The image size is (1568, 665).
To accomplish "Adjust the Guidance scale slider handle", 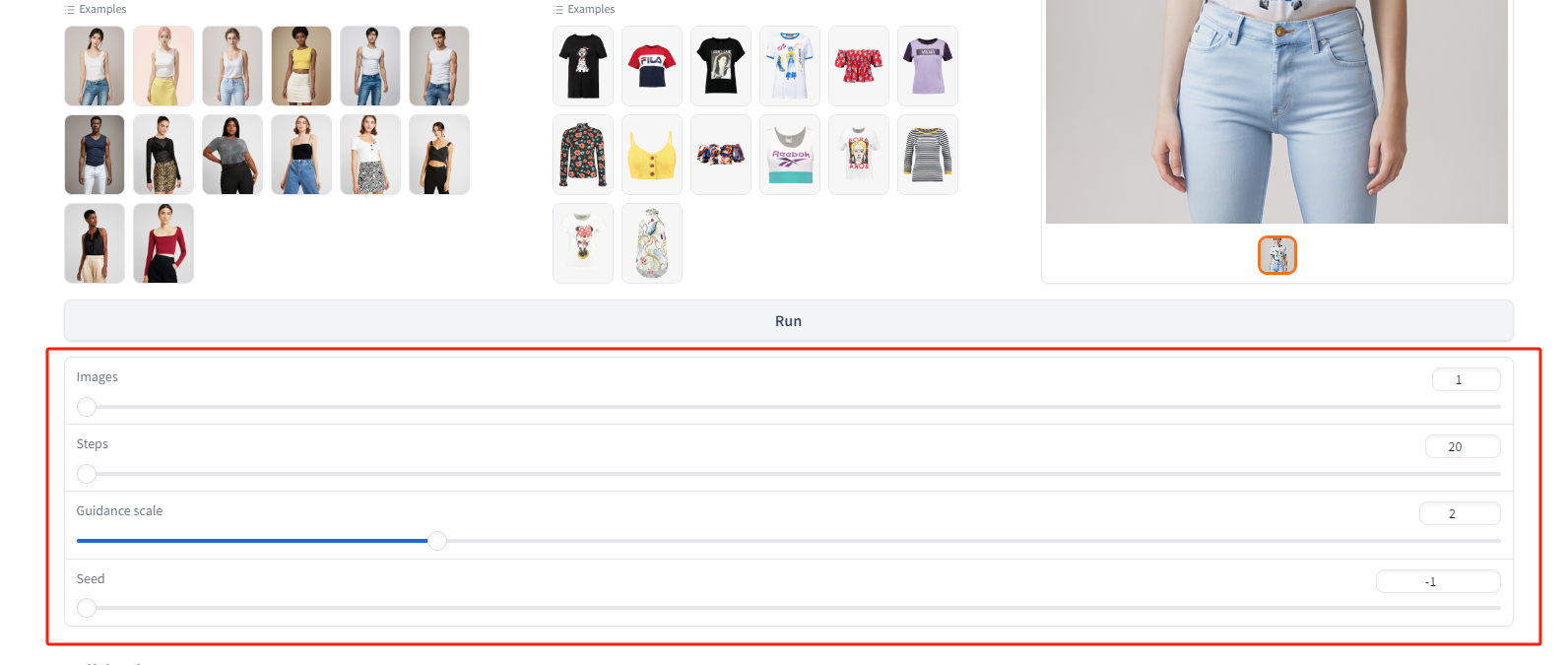I will tap(437, 541).
